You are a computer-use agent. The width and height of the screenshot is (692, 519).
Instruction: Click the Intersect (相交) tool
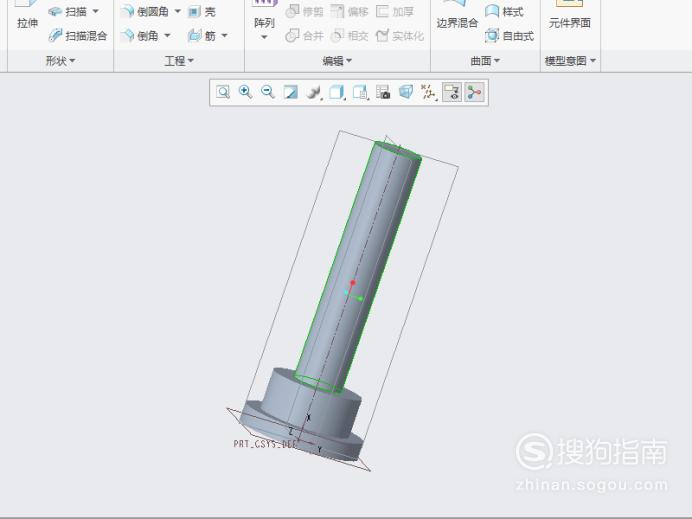point(349,35)
